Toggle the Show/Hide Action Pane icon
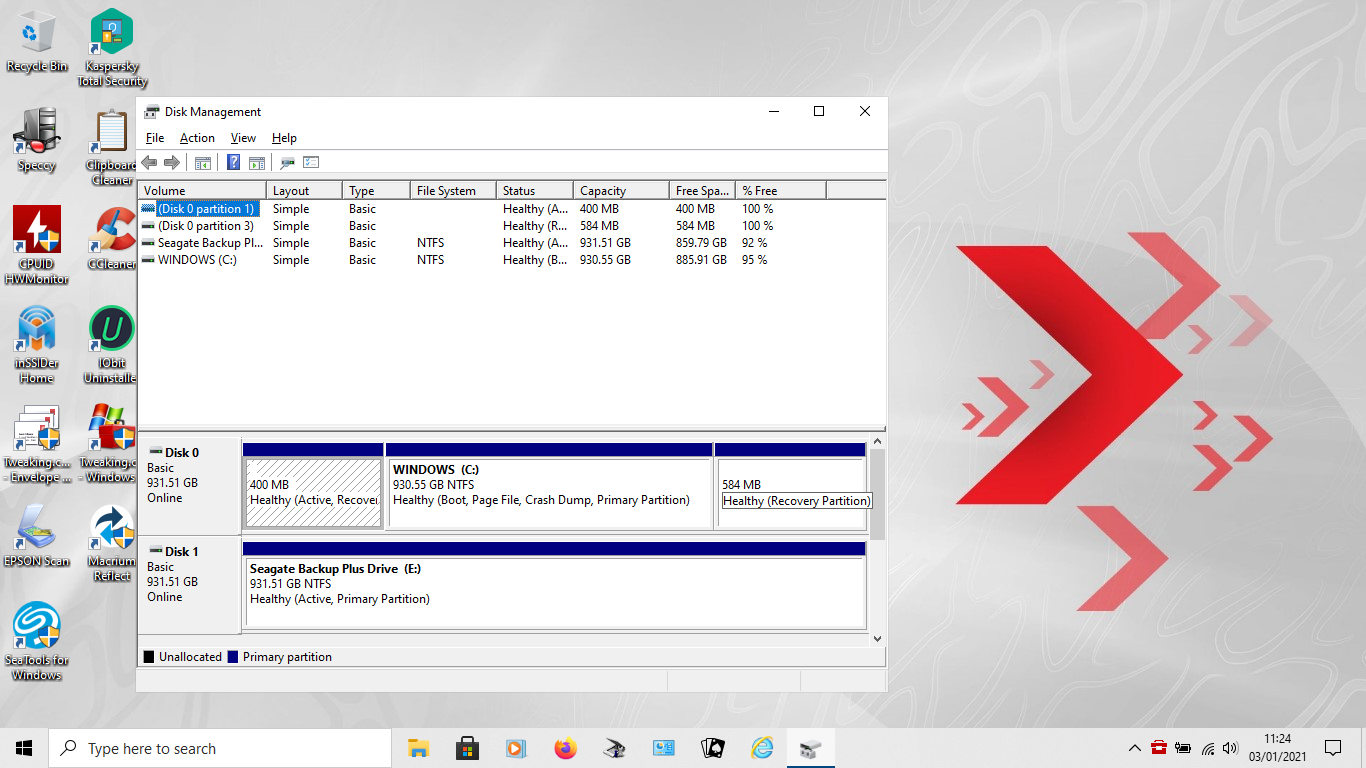Screen dimensions: 1366x768 pos(257,162)
